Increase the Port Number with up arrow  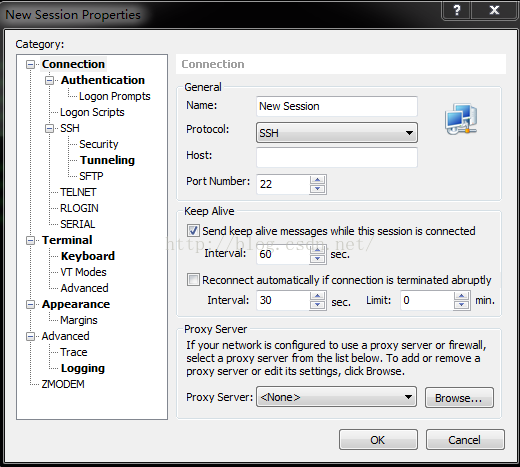[317, 180]
